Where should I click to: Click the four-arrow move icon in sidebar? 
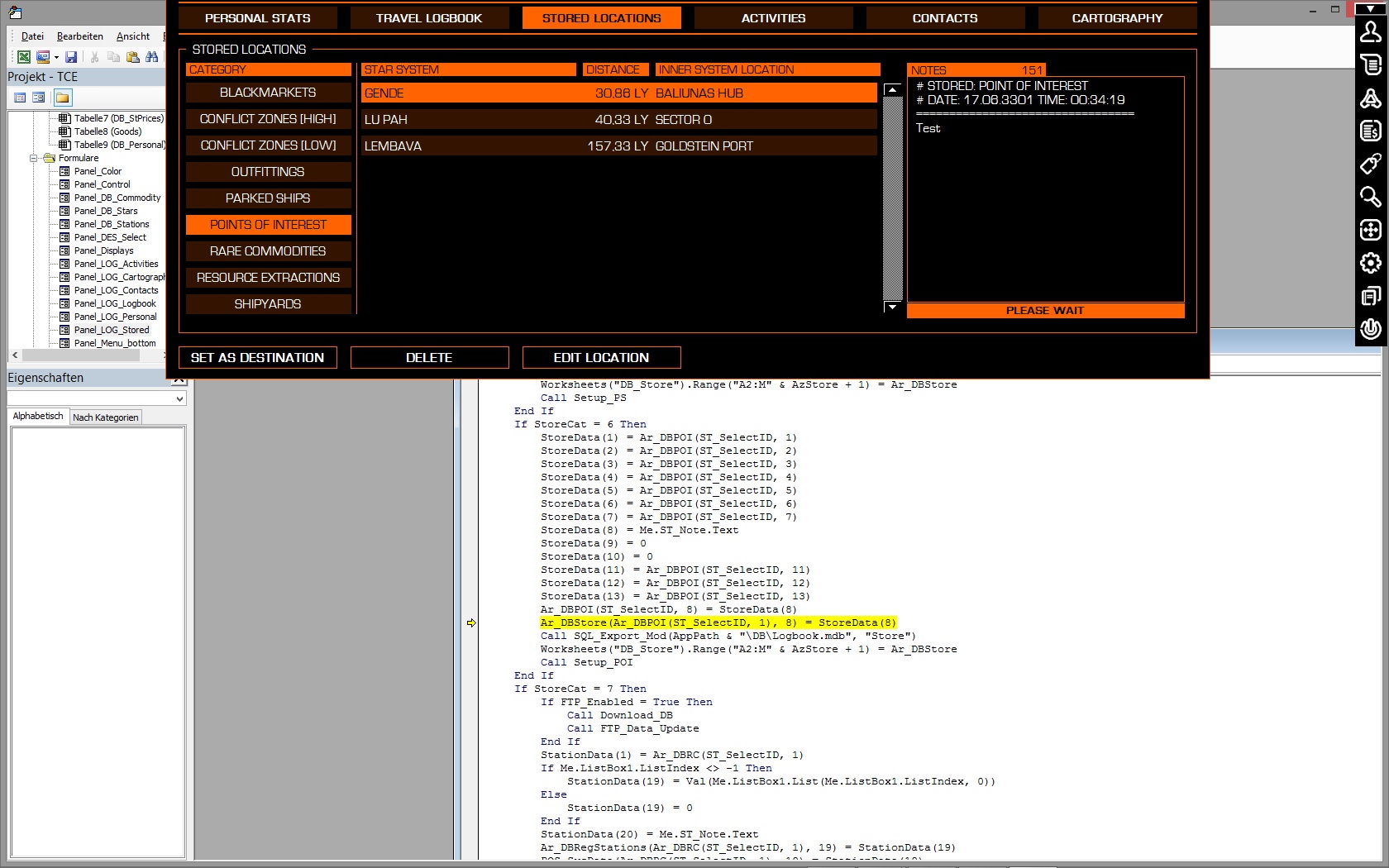coord(1370,230)
